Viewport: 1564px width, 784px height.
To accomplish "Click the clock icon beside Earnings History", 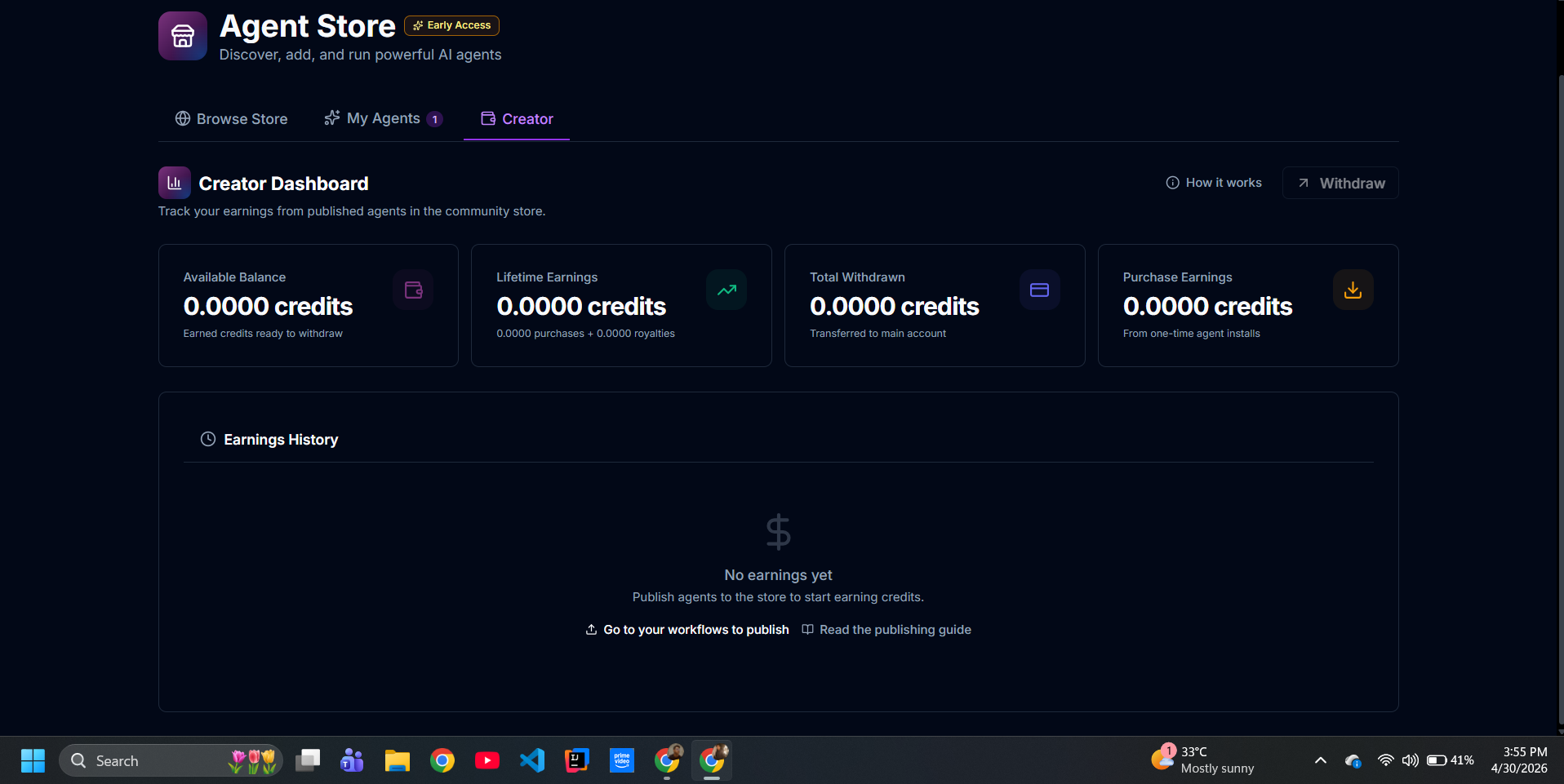I will [x=208, y=439].
